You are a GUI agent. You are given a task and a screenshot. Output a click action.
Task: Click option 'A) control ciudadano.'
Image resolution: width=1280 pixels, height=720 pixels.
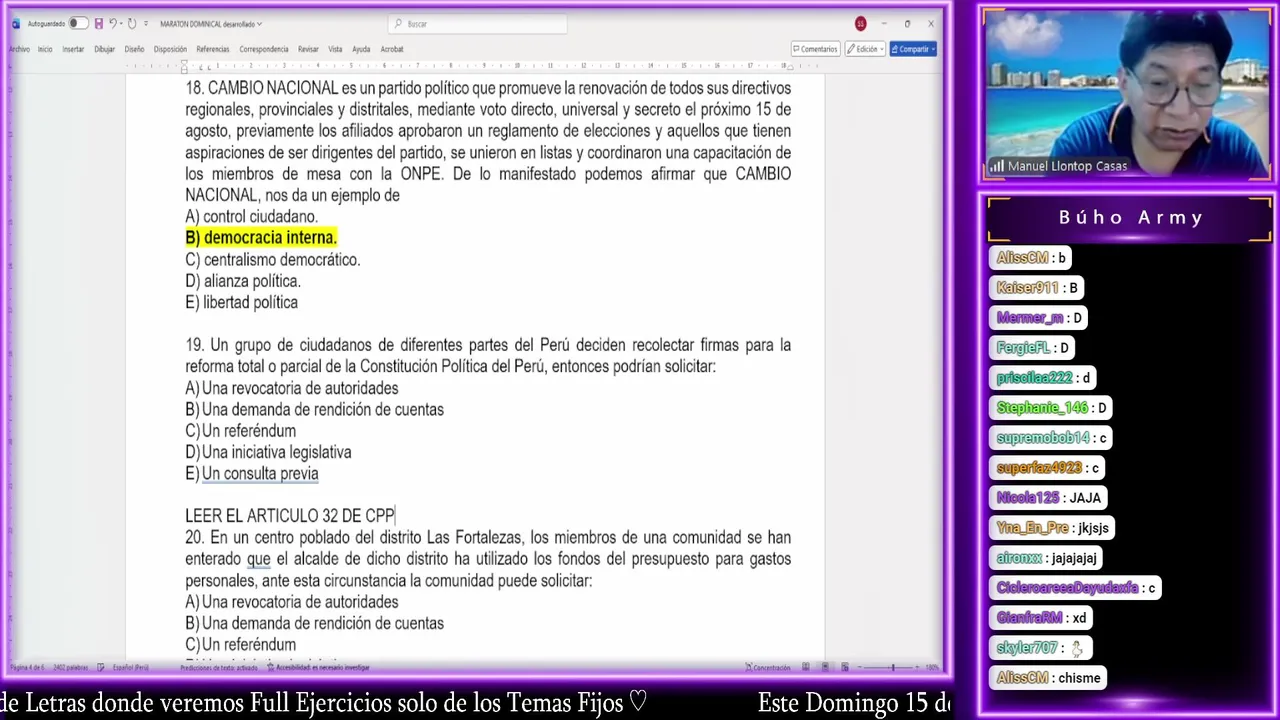point(251,216)
